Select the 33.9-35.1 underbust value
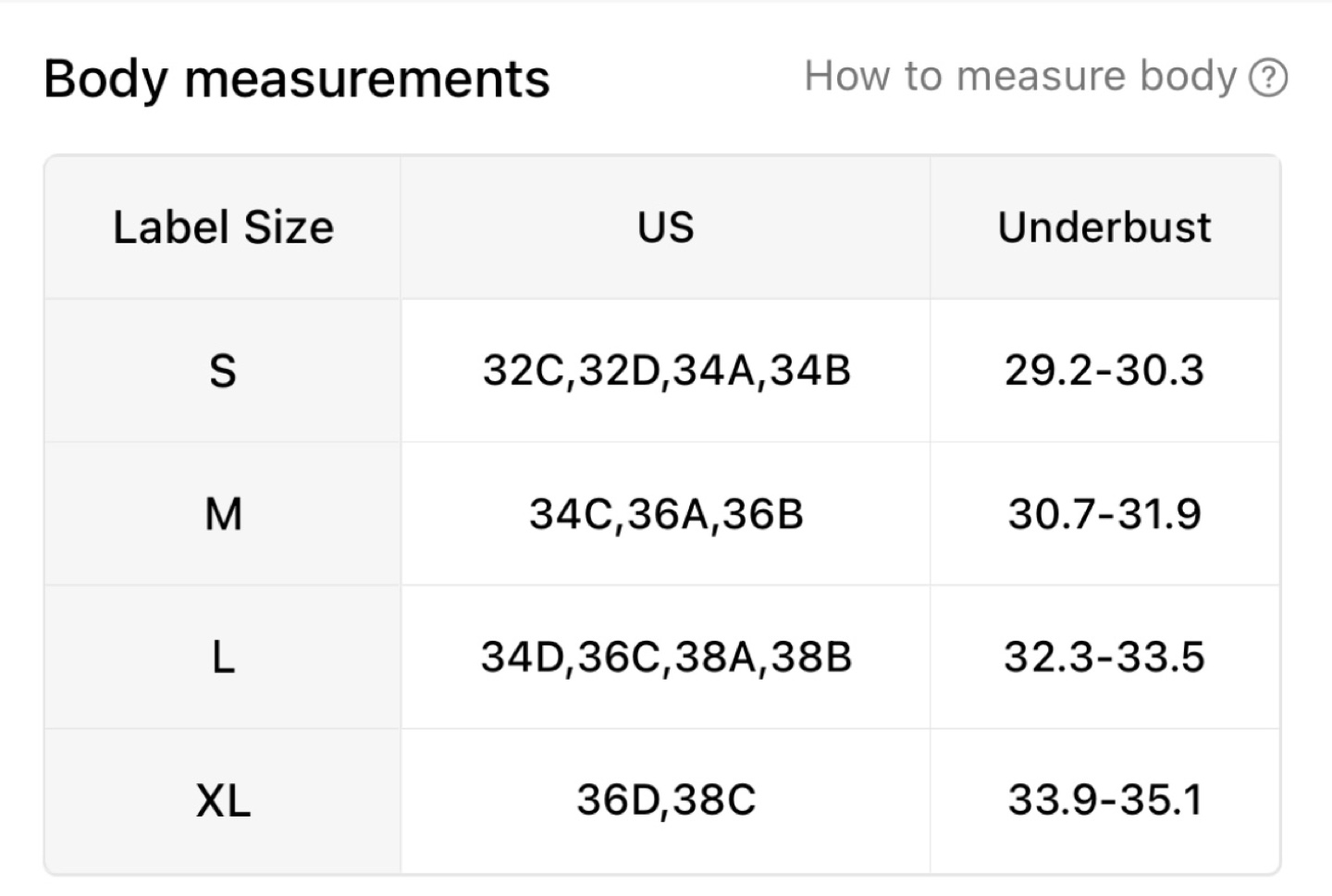Screen dimensions: 1332x896 (x=1104, y=800)
